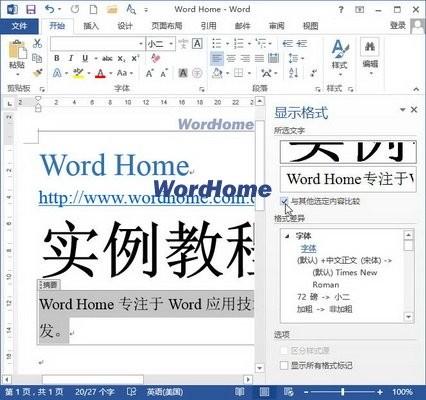Apply the yellow text highlight color
Image resolution: width=426 pixels, height=400 pixels.
coord(78,73)
